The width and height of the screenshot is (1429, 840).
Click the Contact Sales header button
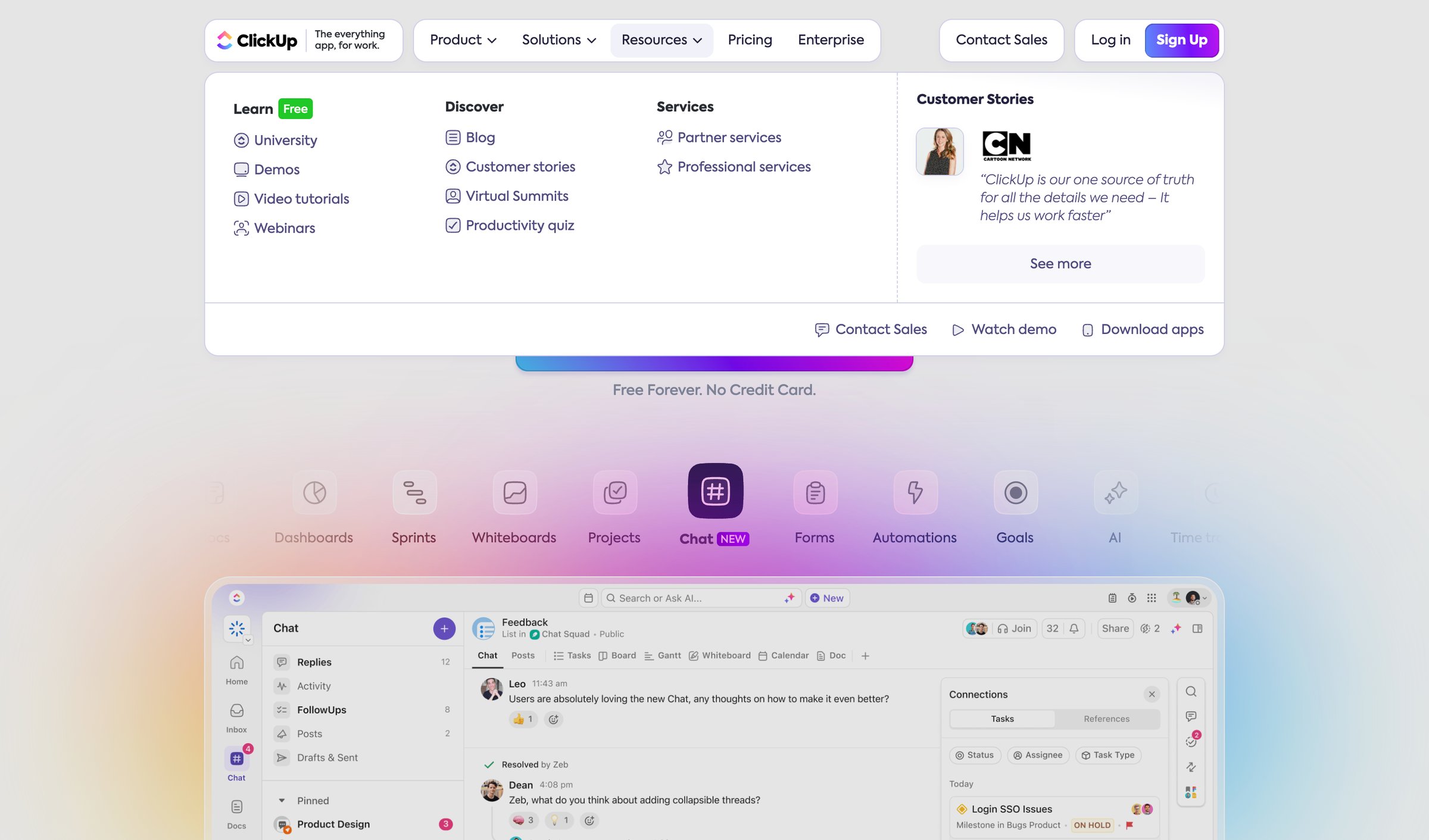click(x=1001, y=40)
